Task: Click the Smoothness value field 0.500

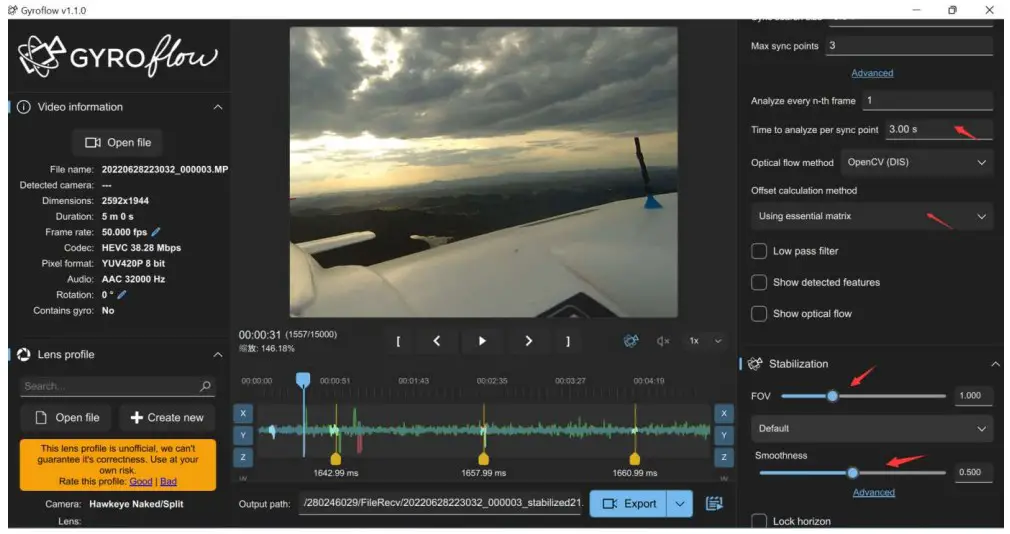Action: (x=973, y=472)
